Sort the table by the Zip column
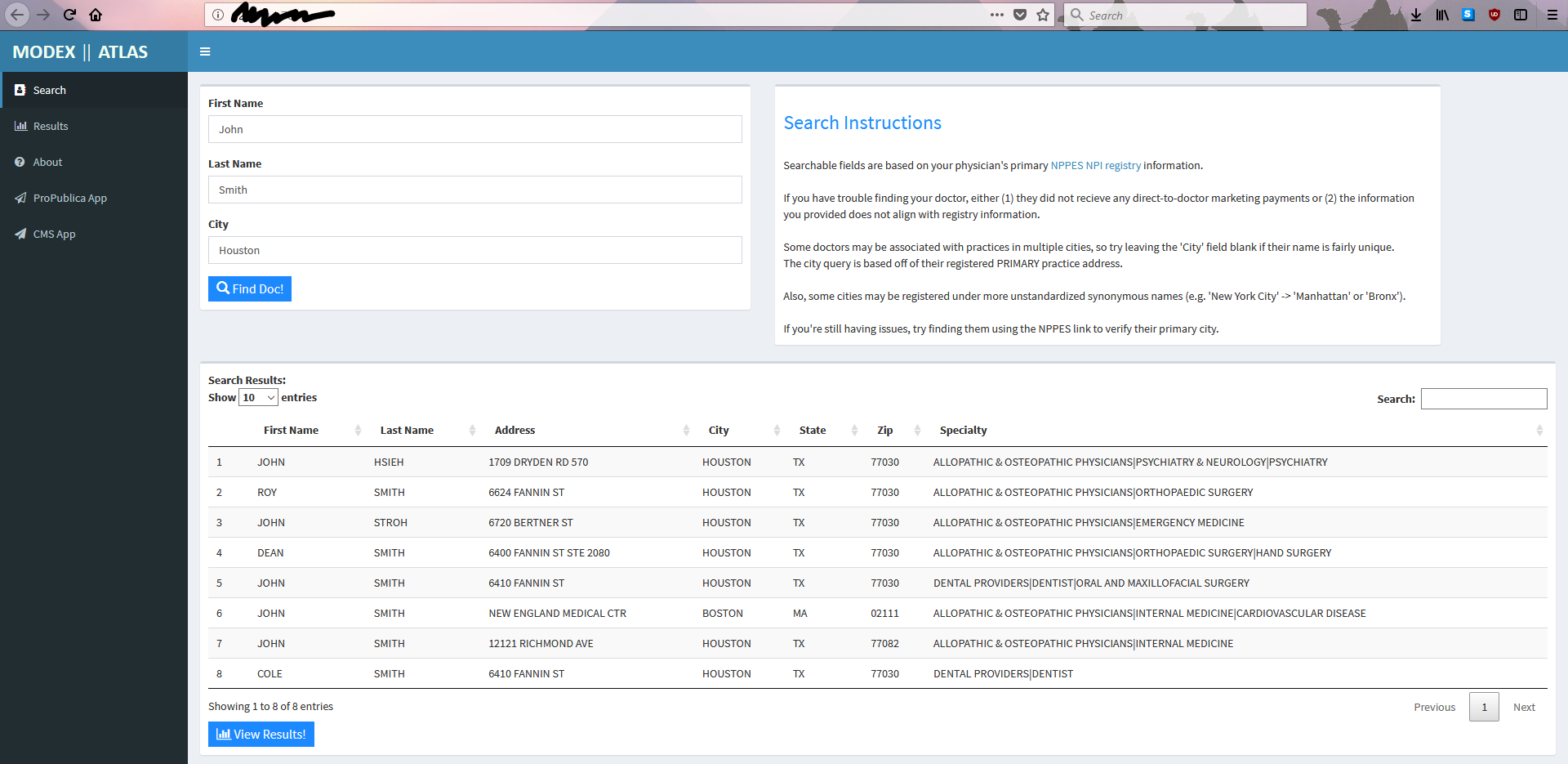The image size is (1568, 764). click(x=885, y=431)
